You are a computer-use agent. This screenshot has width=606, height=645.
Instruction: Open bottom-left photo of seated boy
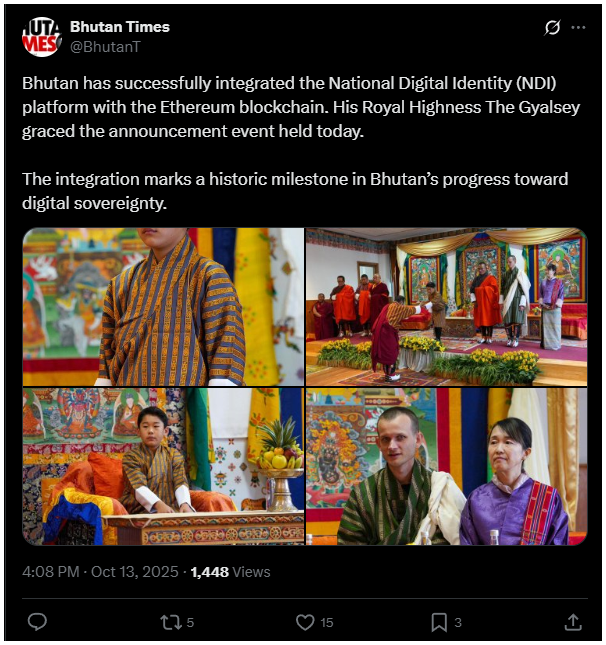163,467
